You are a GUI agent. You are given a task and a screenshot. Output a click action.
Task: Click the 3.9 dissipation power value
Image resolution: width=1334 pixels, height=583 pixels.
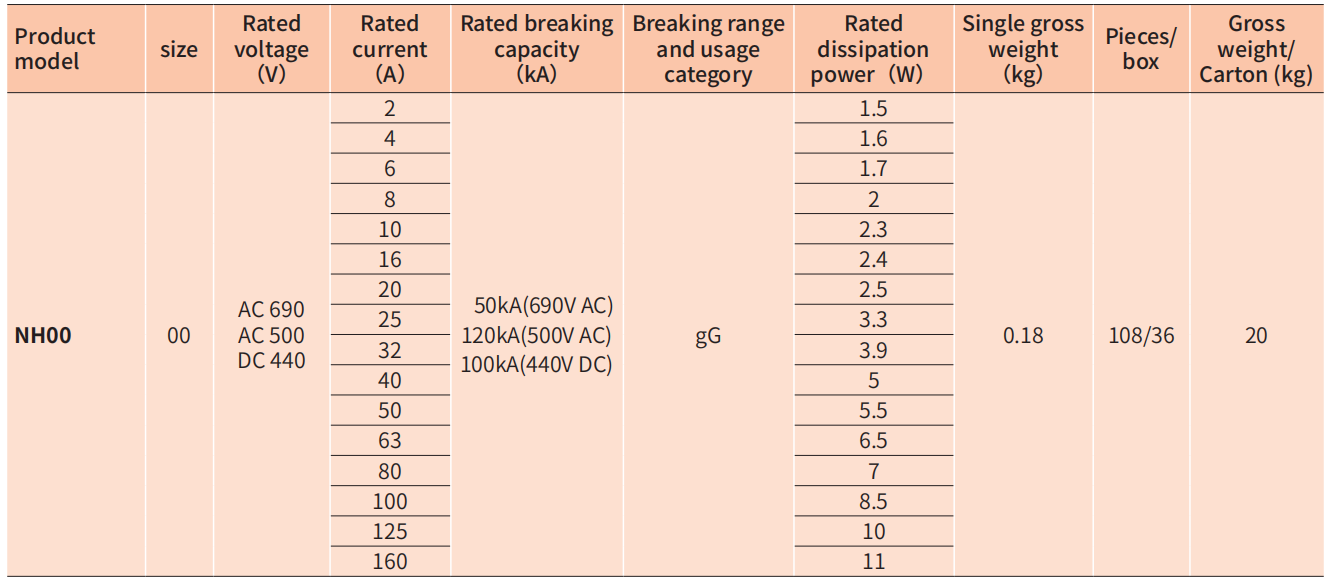[873, 351]
